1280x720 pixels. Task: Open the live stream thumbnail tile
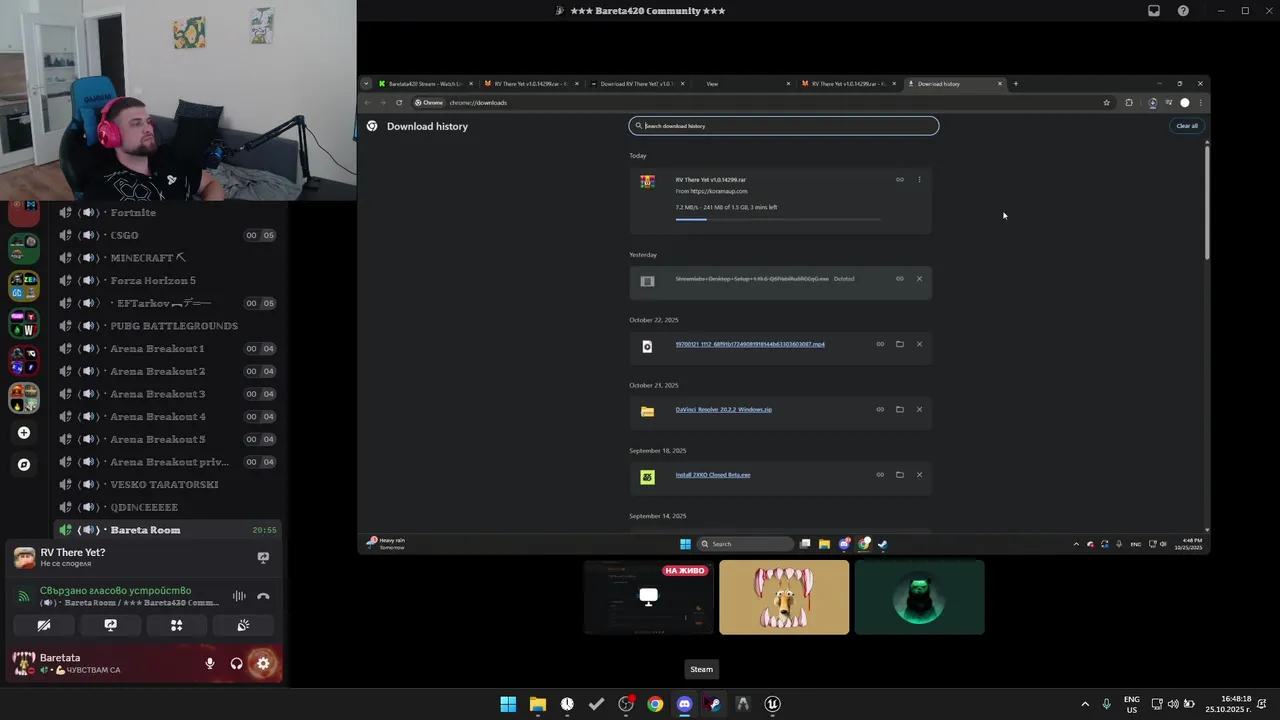pyautogui.click(x=649, y=597)
